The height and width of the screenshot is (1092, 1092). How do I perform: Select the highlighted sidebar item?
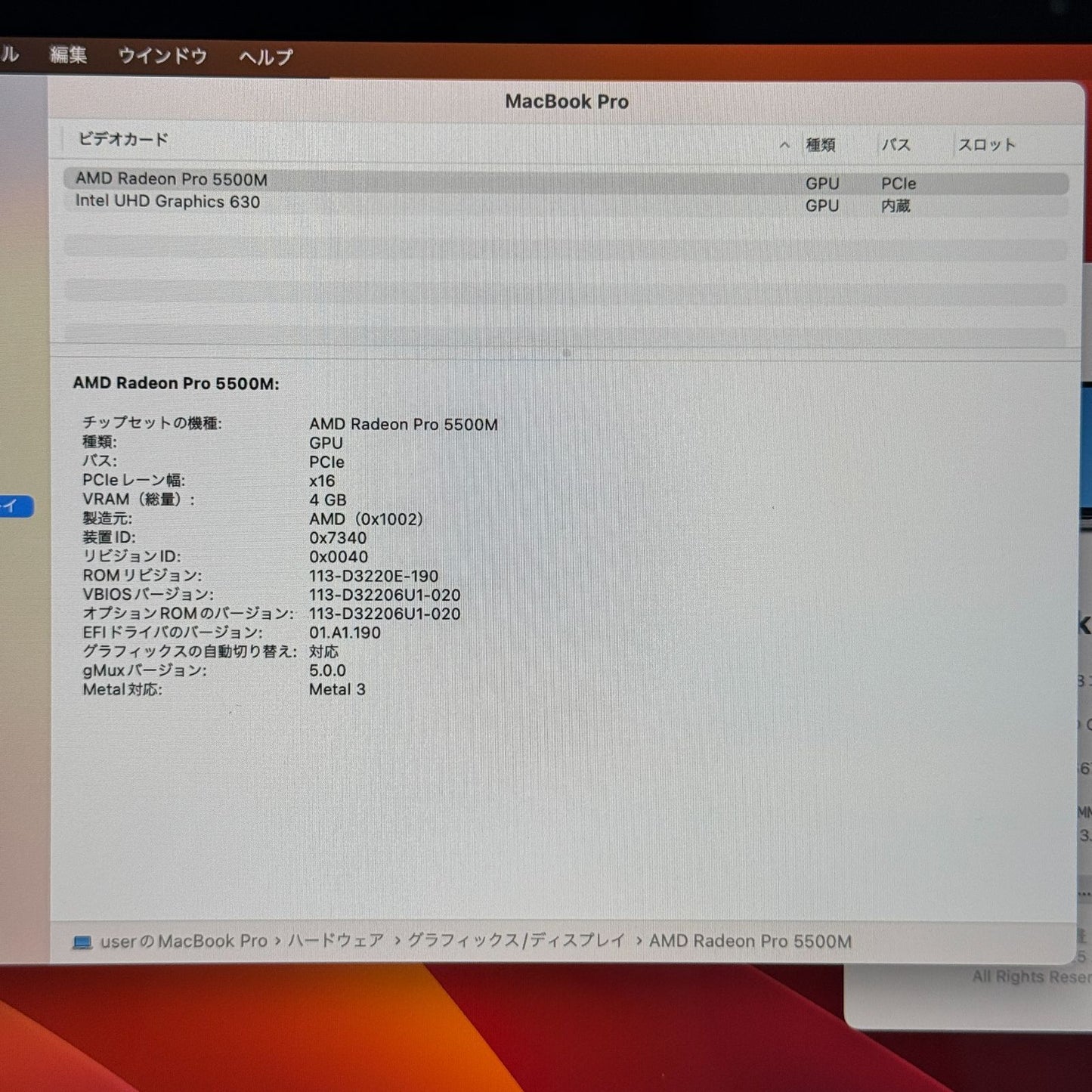tap(16, 506)
